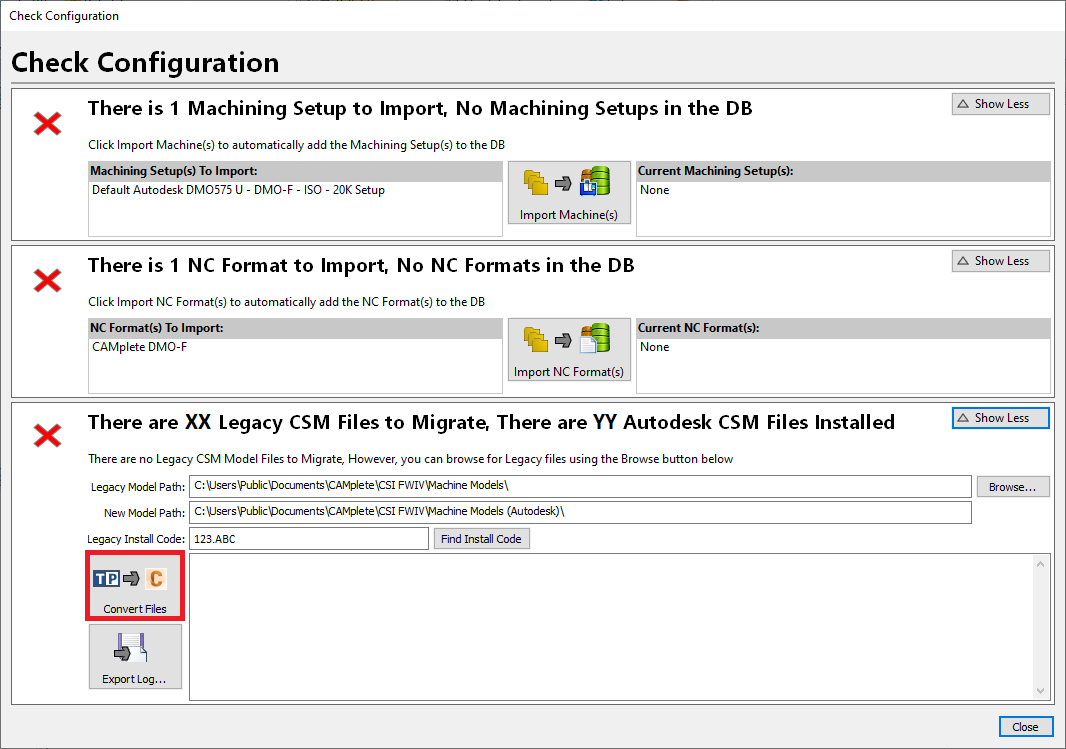Click the log area scrollbar down arrow
1066x749 pixels.
[x=1040, y=691]
